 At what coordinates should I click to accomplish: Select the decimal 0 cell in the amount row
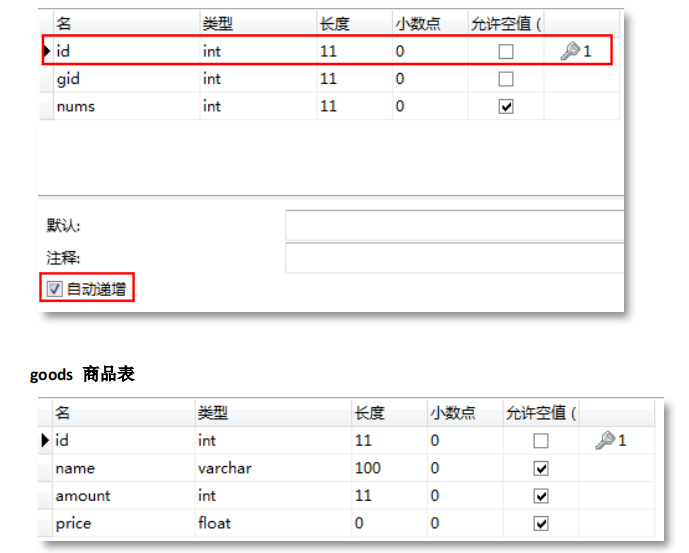(465, 496)
